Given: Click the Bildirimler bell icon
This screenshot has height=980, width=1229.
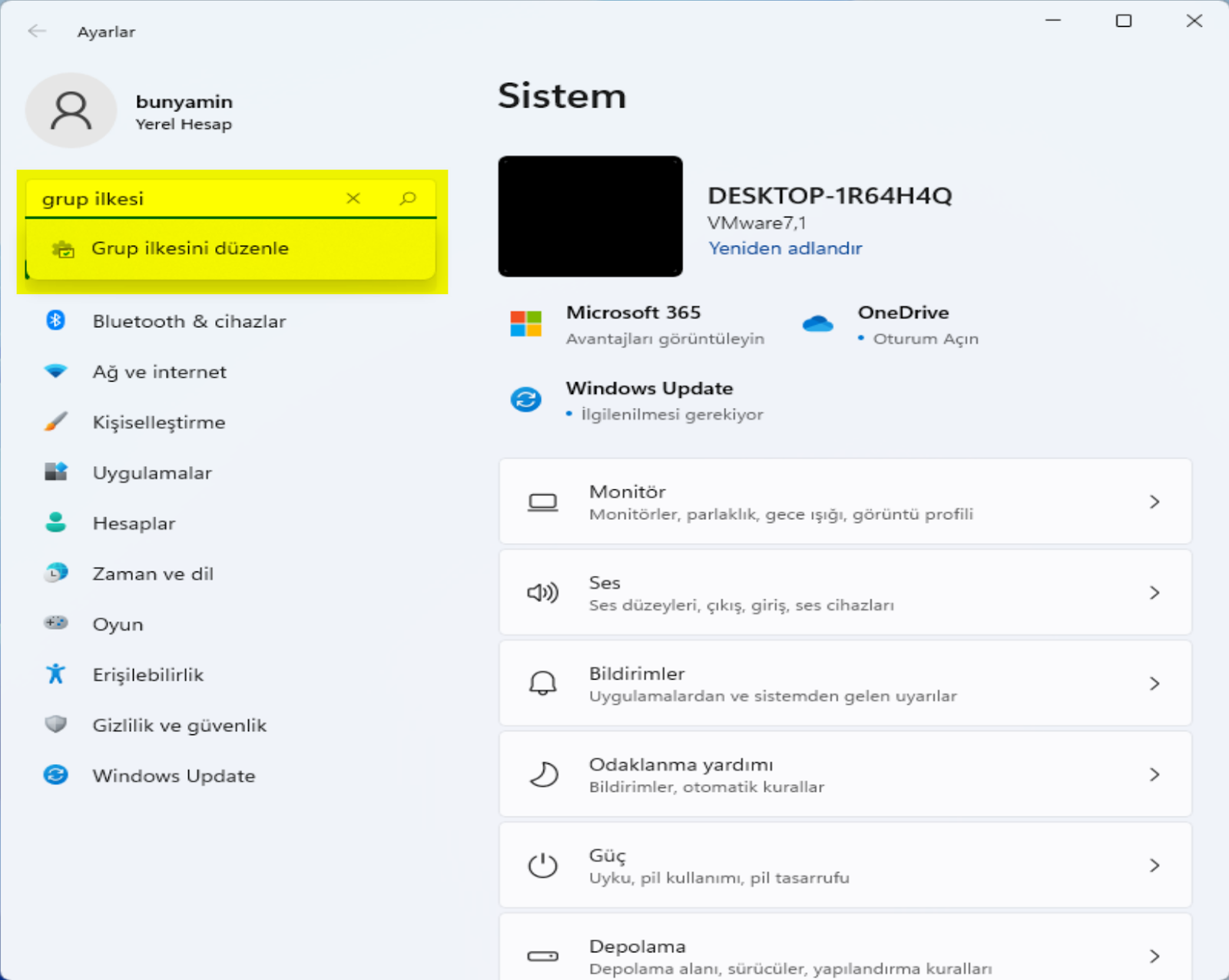Looking at the screenshot, I should click(x=542, y=683).
